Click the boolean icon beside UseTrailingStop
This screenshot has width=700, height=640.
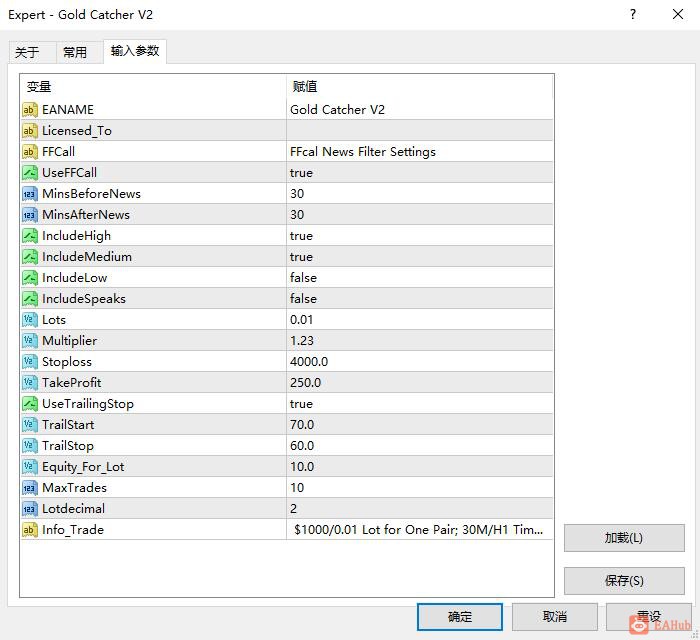tap(29, 403)
